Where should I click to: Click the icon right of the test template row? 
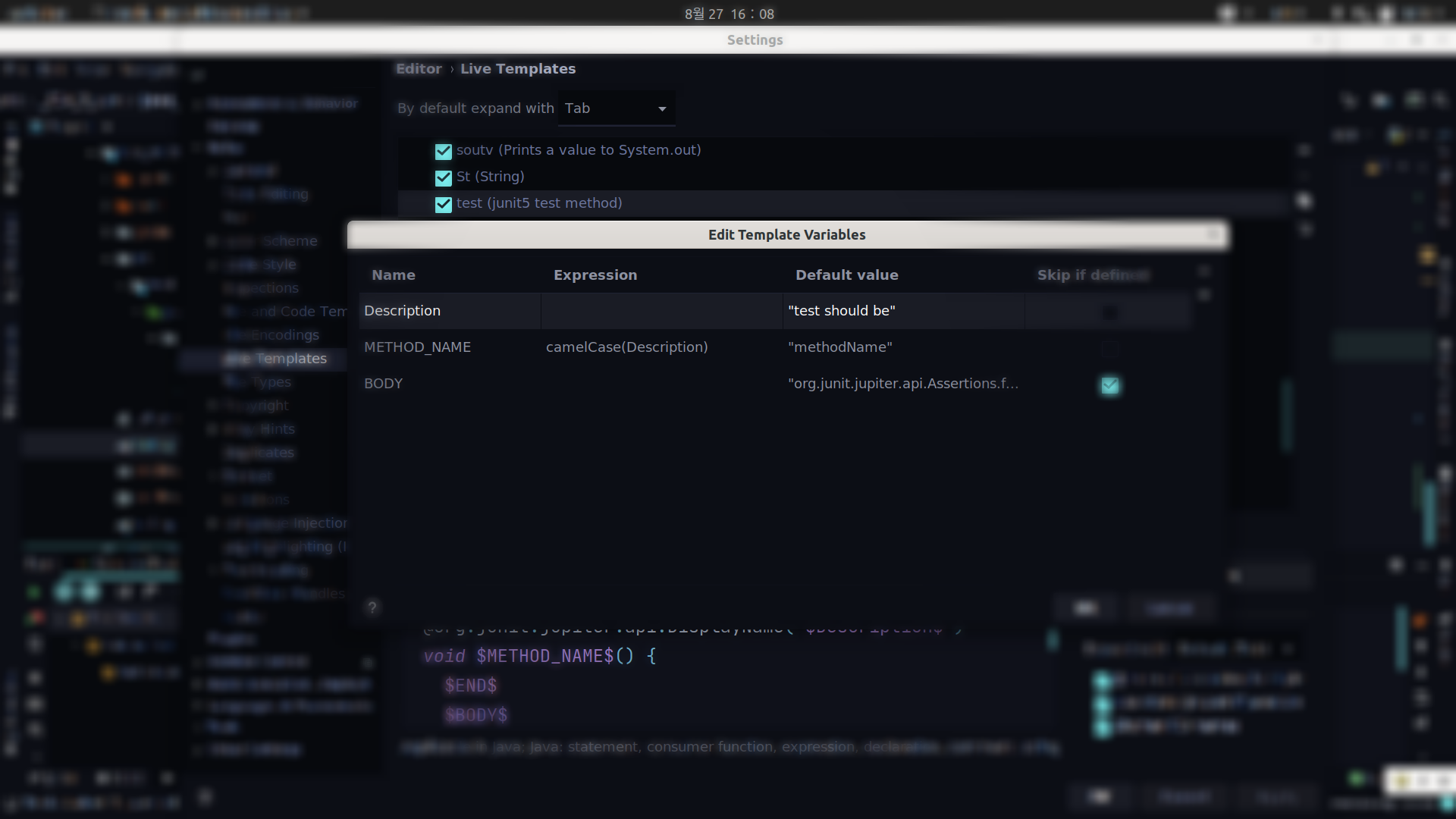click(1304, 201)
